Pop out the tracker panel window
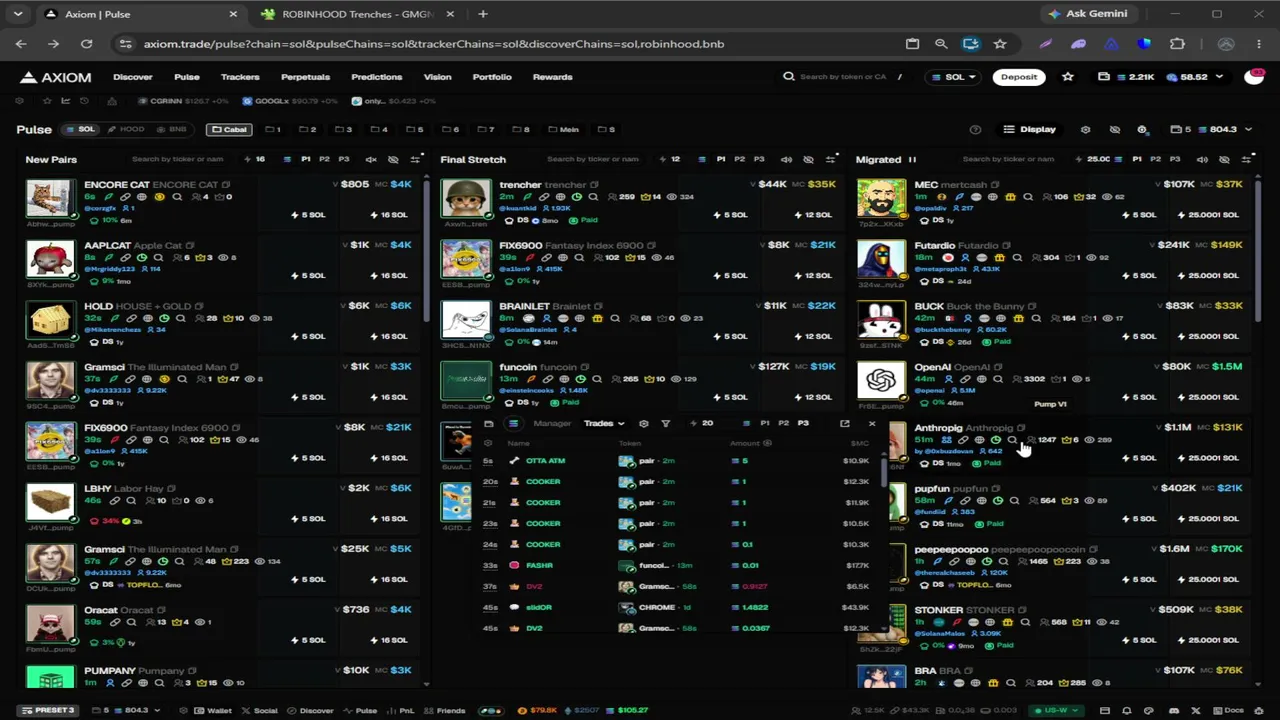This screenshot has width=1280, height=720. coord(845,423)
